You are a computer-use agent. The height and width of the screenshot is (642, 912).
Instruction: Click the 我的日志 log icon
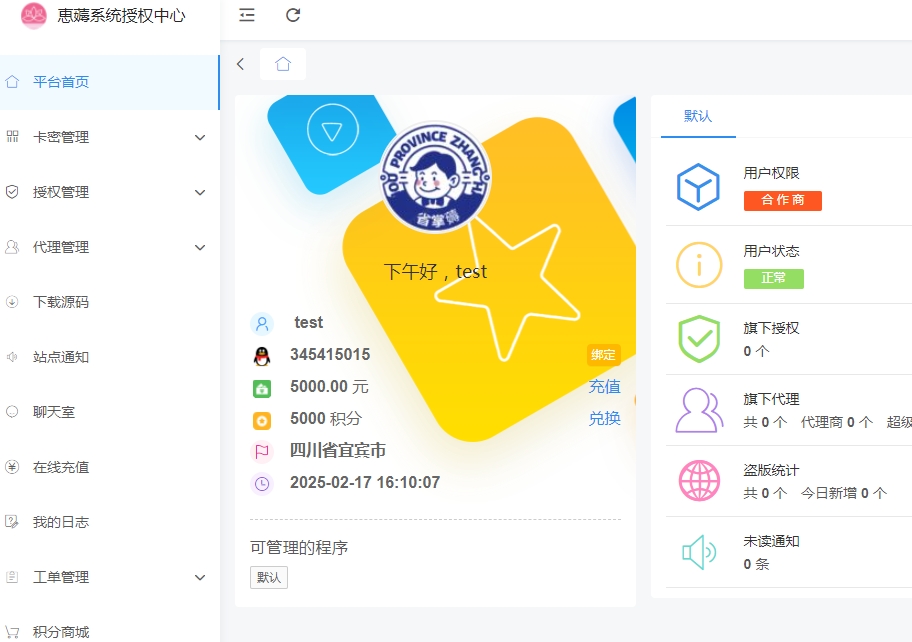click(x=12, y=522)
